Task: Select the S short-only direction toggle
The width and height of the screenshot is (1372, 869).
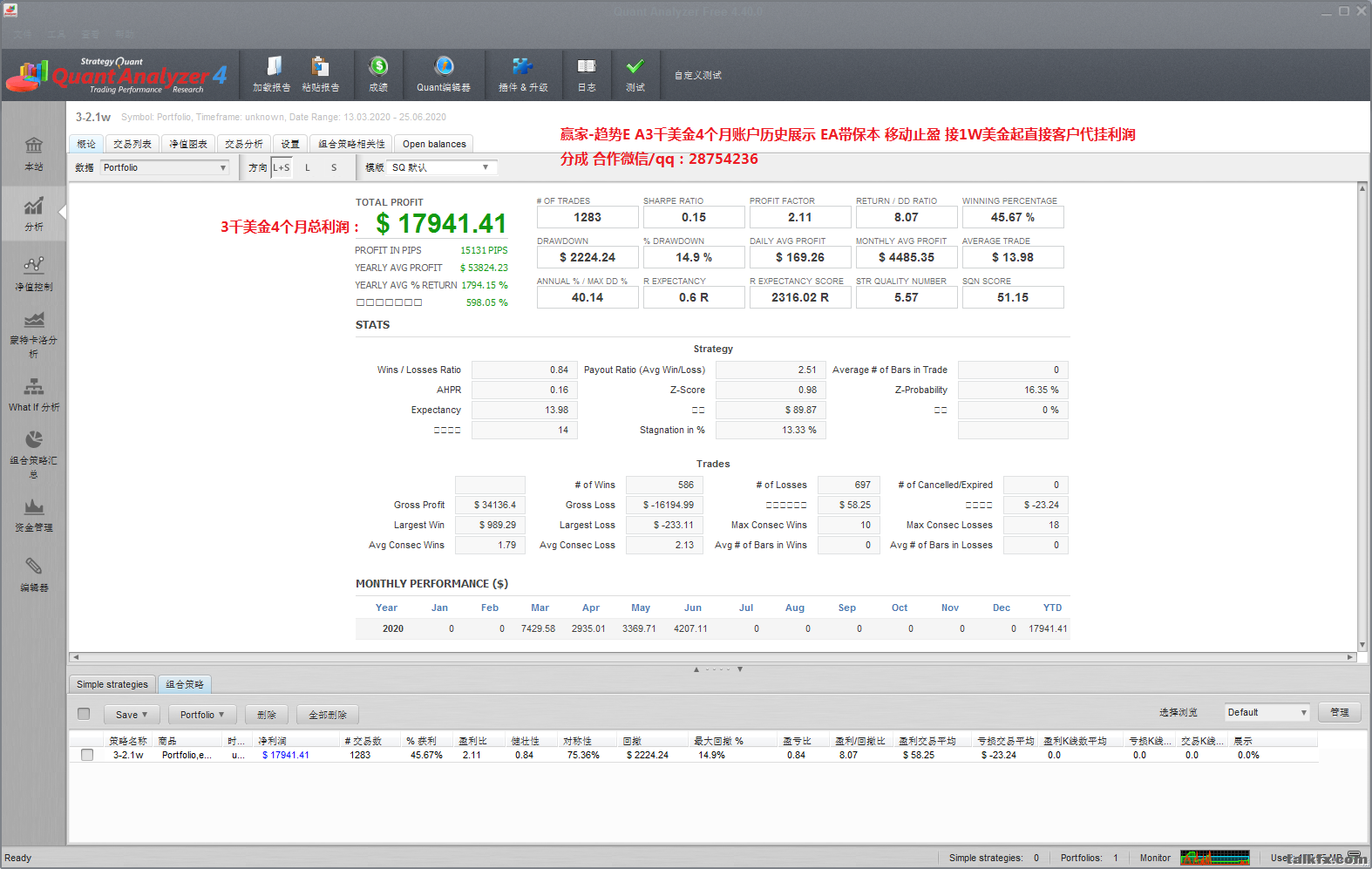Action: pos(334,167)
